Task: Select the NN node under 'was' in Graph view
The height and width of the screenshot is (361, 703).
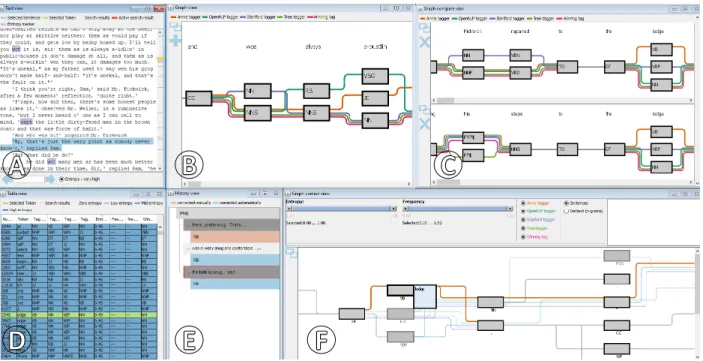Action: point(257,91)
